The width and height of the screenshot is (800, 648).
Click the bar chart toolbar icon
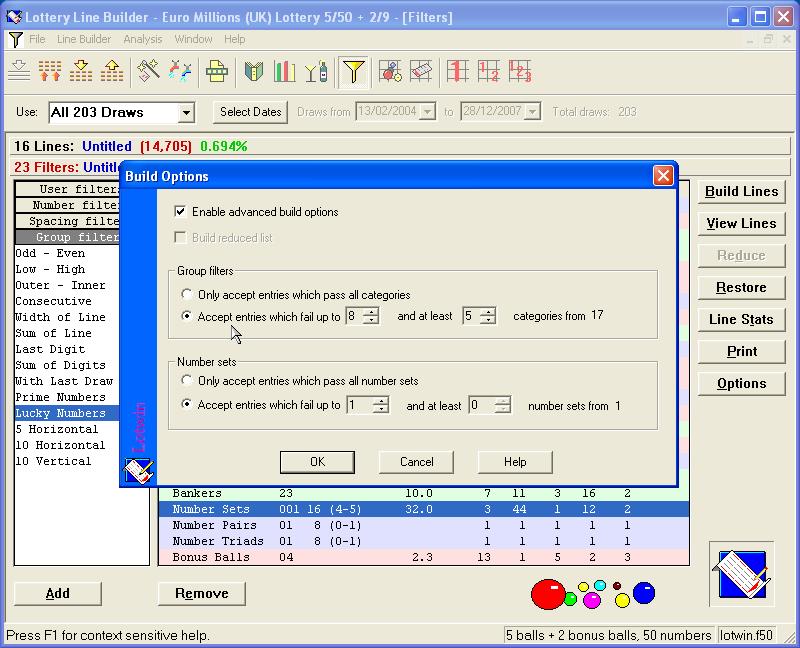(x=285, y=71)
